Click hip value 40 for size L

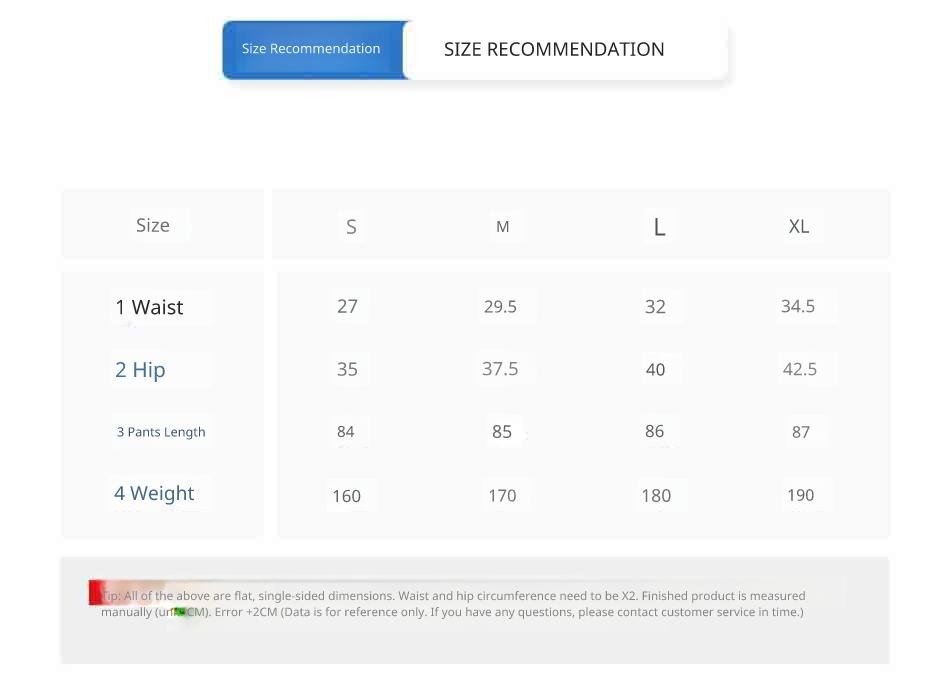pos(655,370)
